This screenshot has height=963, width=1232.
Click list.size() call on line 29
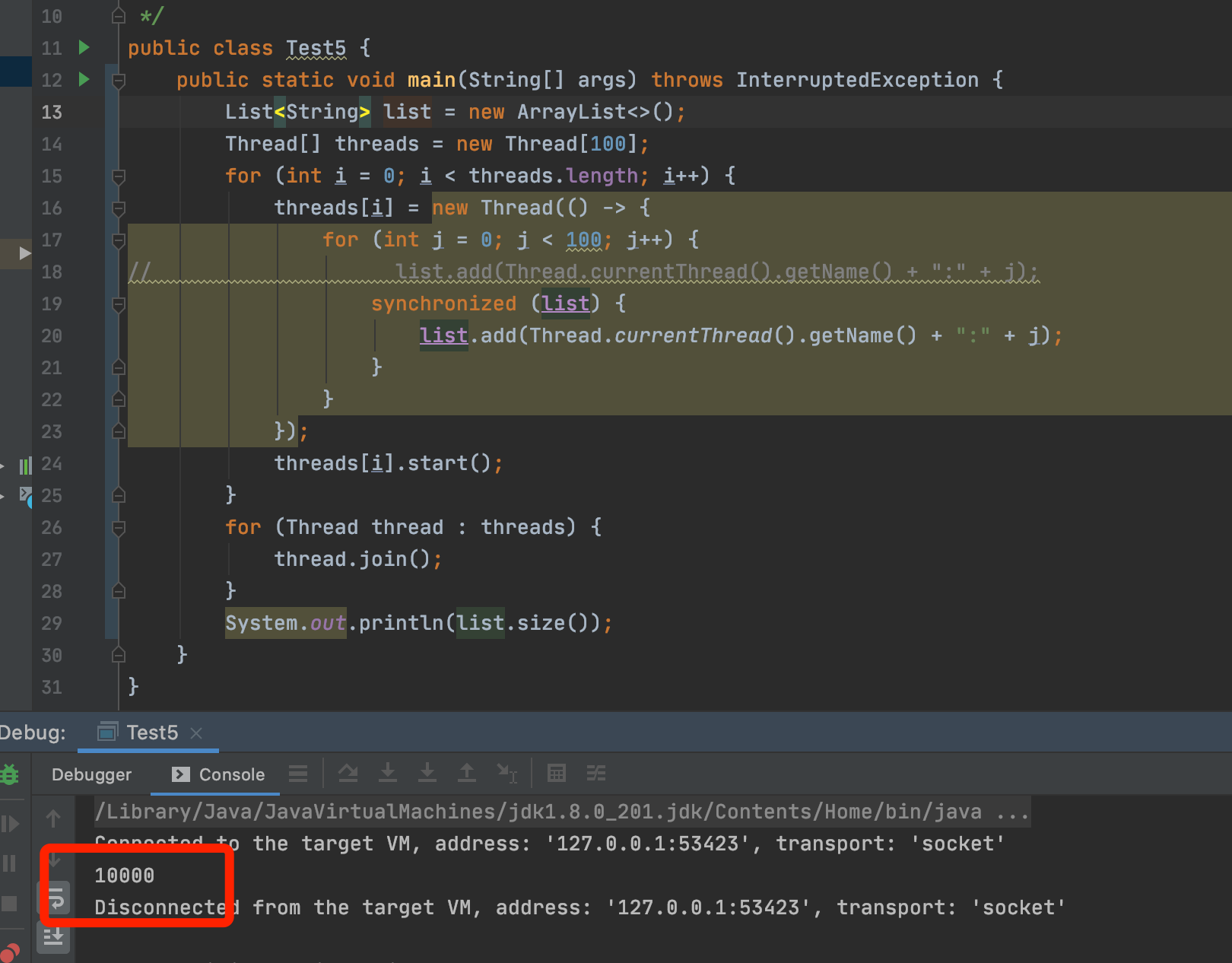[529, 623]
